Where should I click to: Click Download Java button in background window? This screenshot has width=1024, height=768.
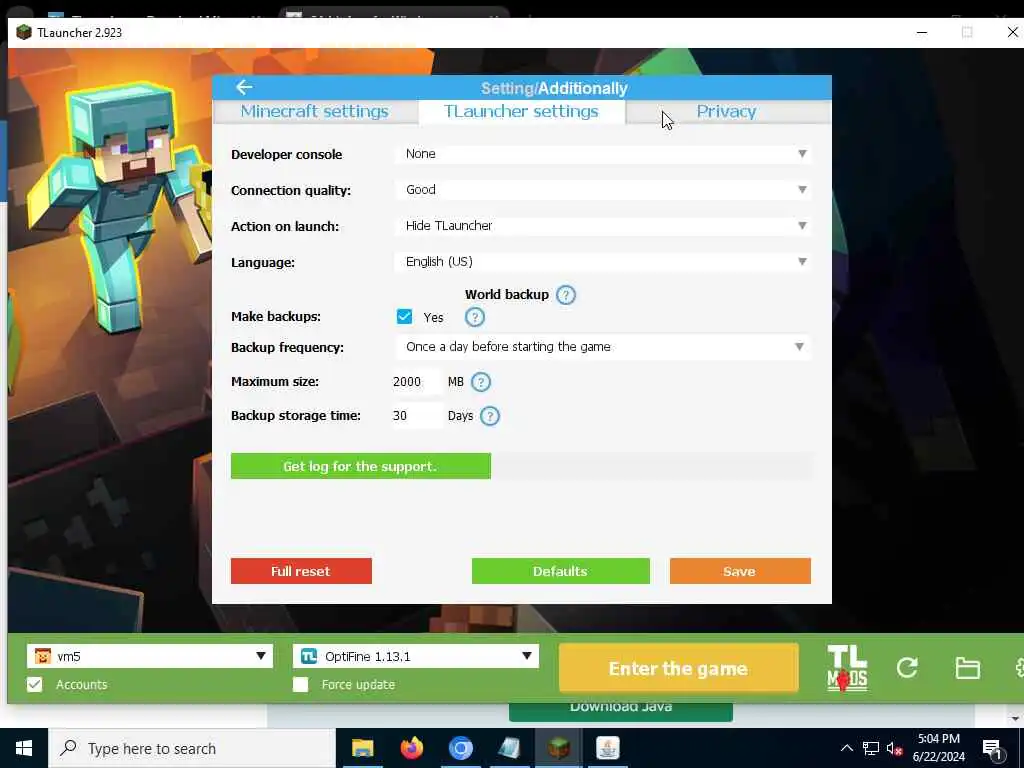click(620, 711)
